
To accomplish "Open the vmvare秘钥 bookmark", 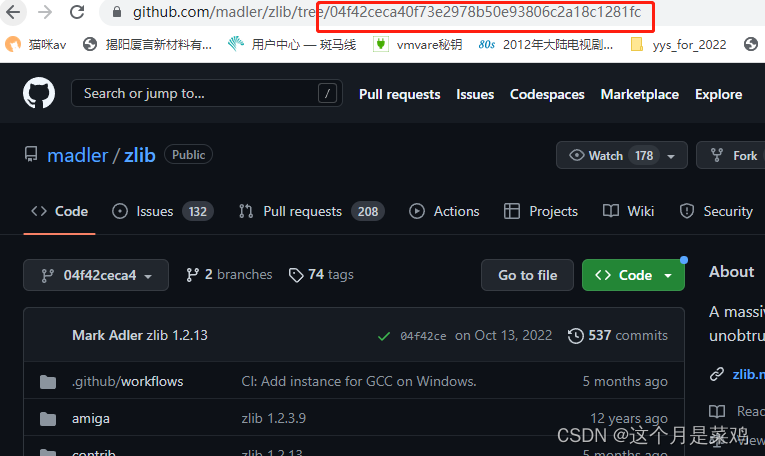I will (x=418, y=45).
